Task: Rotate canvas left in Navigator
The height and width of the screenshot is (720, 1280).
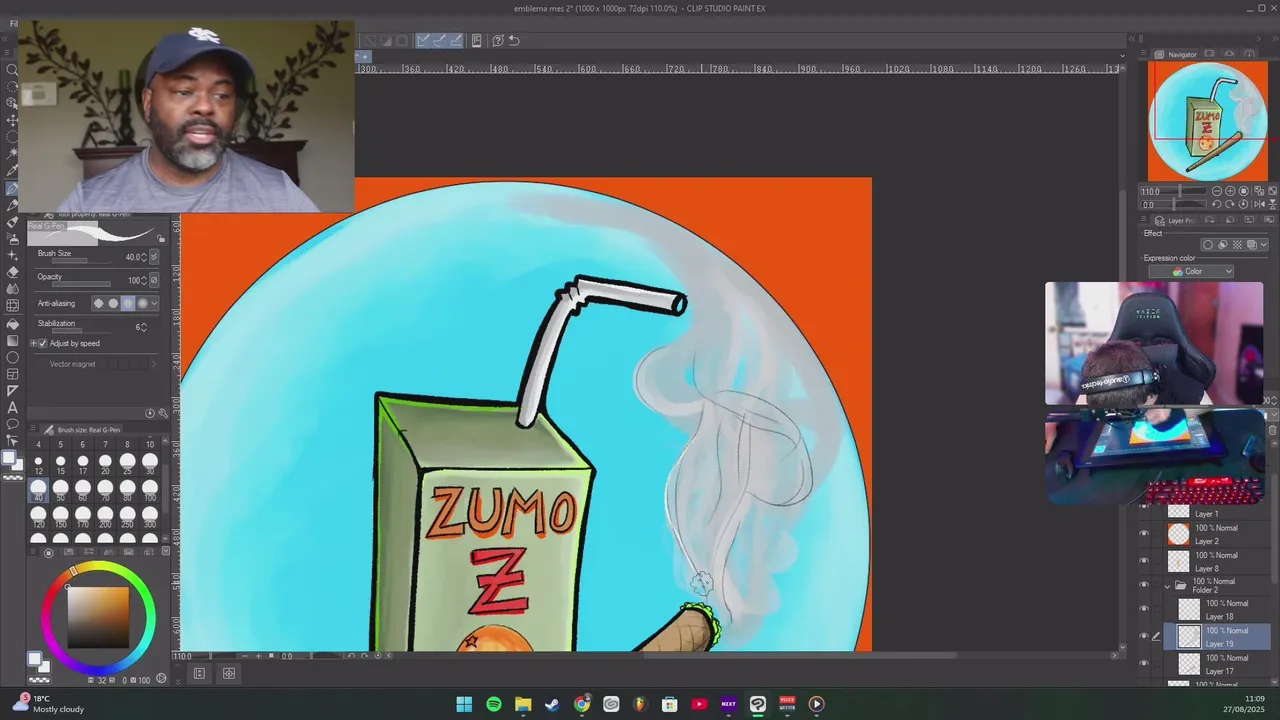Action: (x=1217, y=204)
